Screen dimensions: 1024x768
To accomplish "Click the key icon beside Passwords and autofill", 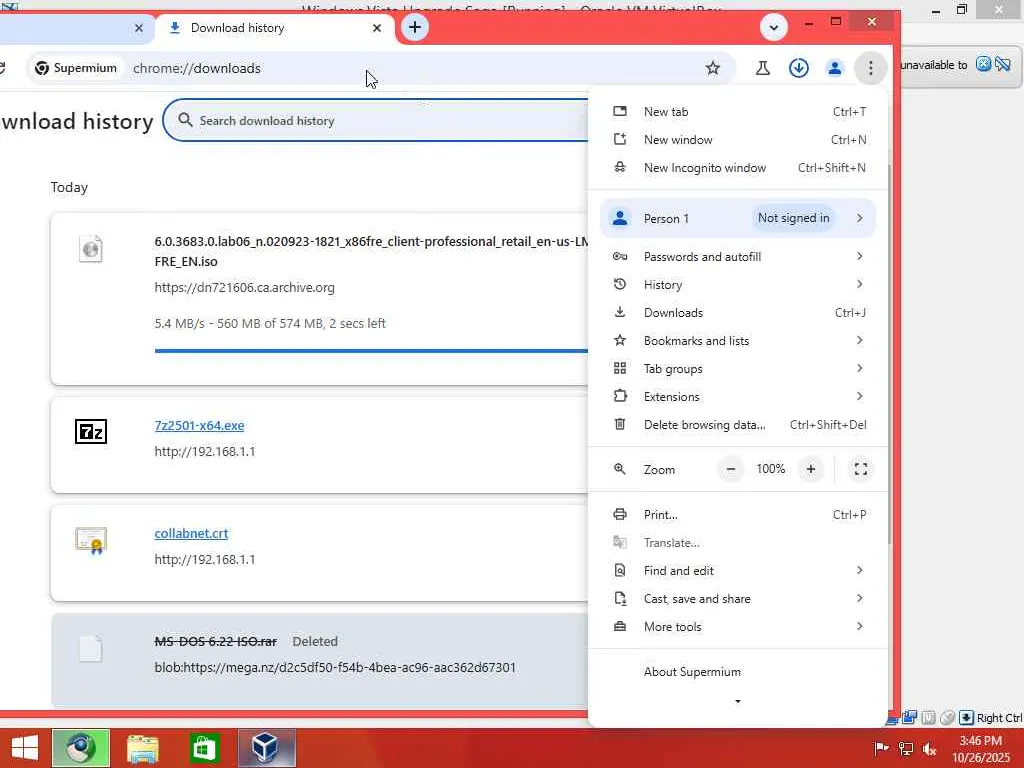I will 620,256.
